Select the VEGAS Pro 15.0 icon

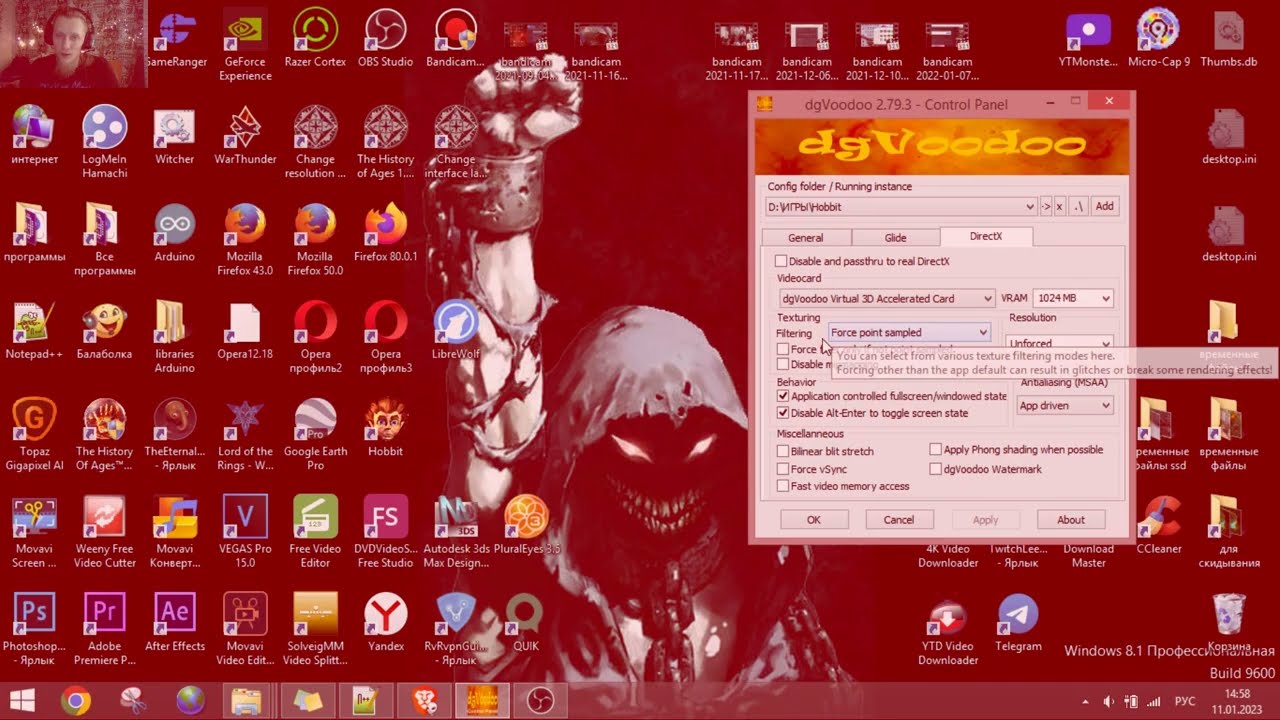point(245,532)
